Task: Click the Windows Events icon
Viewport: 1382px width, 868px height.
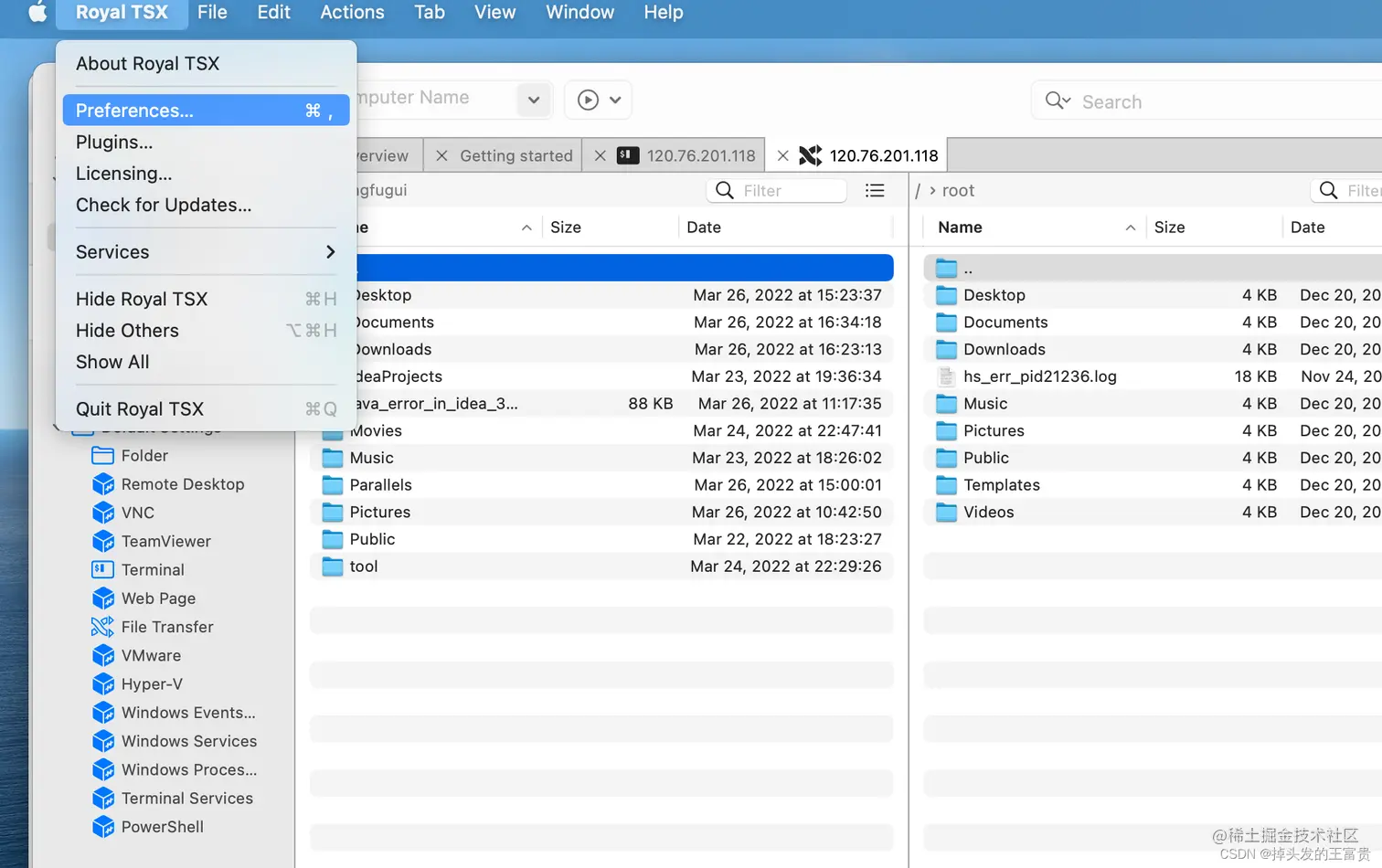Action: pos(103,713)
